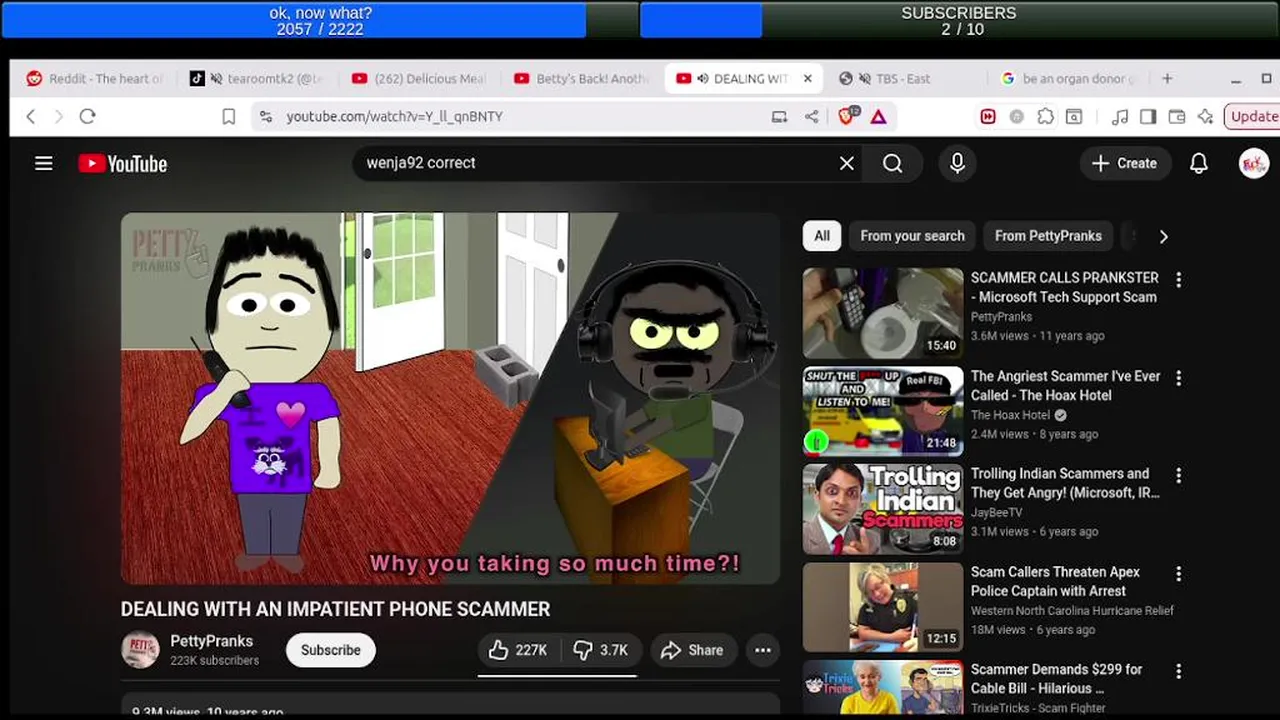The image size is (1280, 720).
Task: Click the red extension icon in toolbar
Action: pos(988,117)
